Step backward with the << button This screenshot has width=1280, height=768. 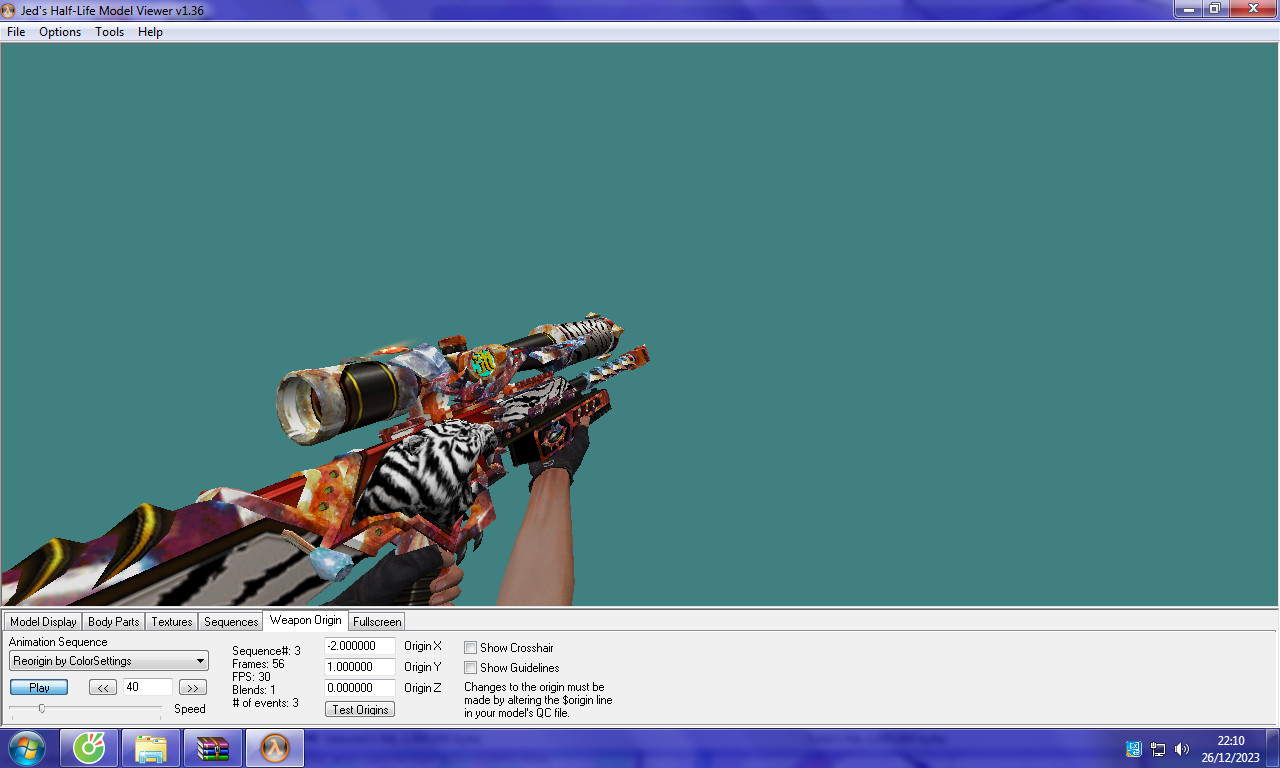(103, 687)
